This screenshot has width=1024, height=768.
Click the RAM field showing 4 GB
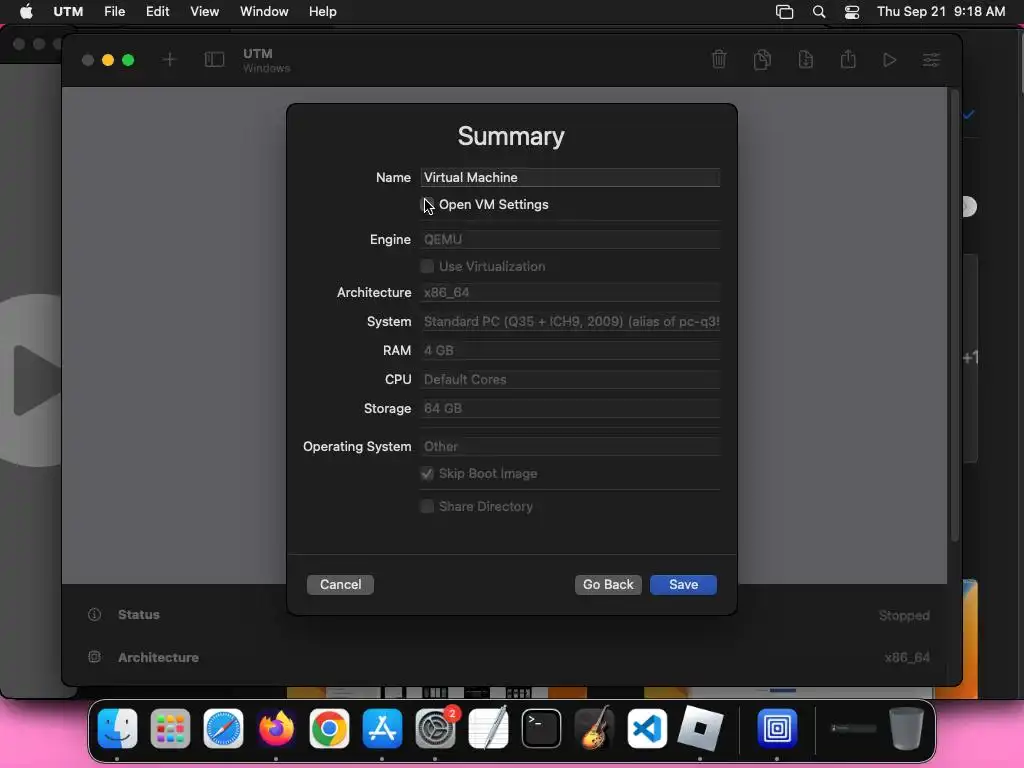pos(570,351)
